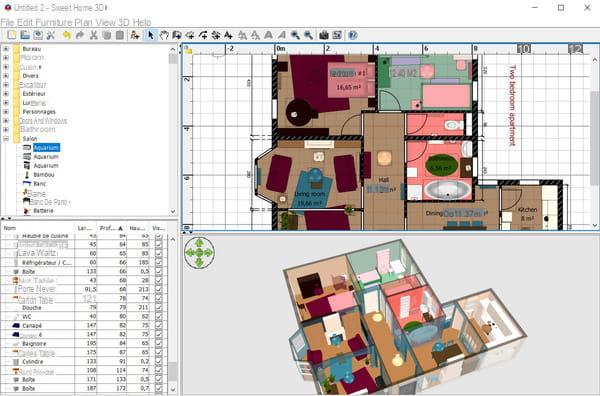The height and width of the screenshot is (396, 600).
Task: Click the furniture catalog vertical scrollbar
Action: point(173,130)
